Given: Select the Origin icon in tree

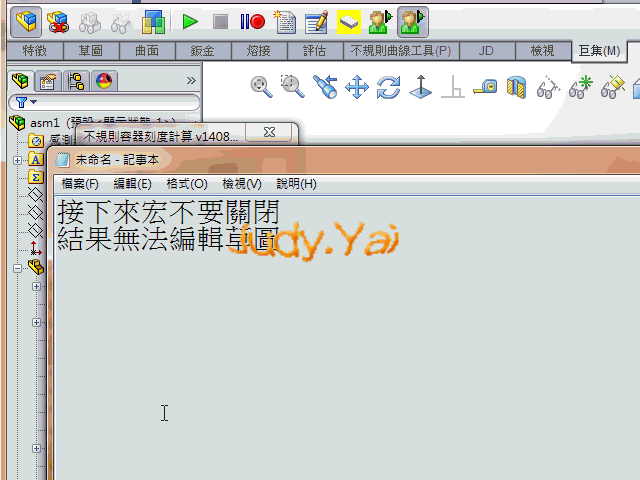Looking at the screenshot, I should [35, 248].
